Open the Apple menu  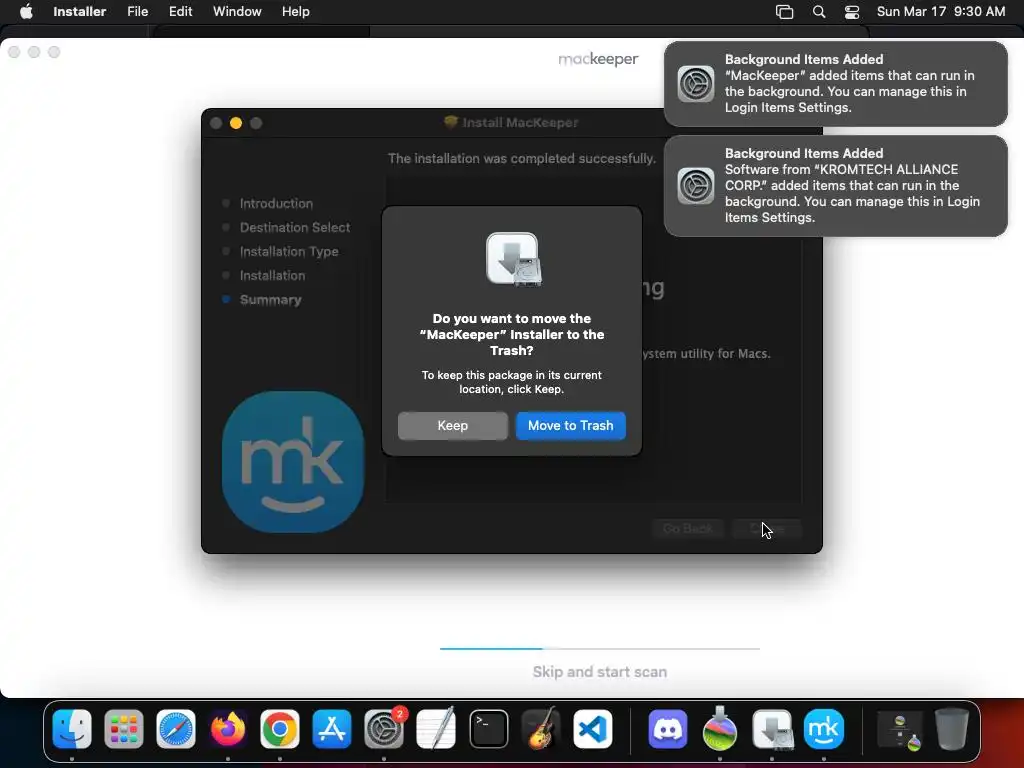(26, 12)
